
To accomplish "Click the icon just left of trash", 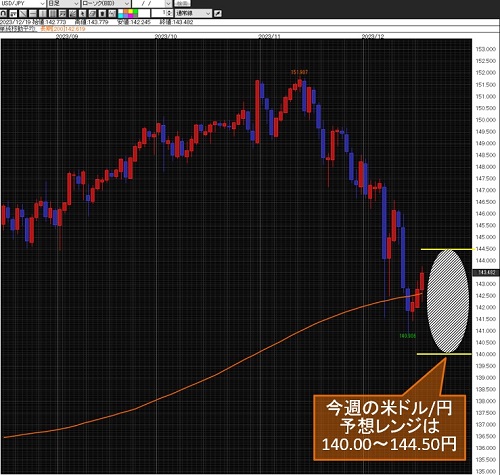I will click(92, 13).
